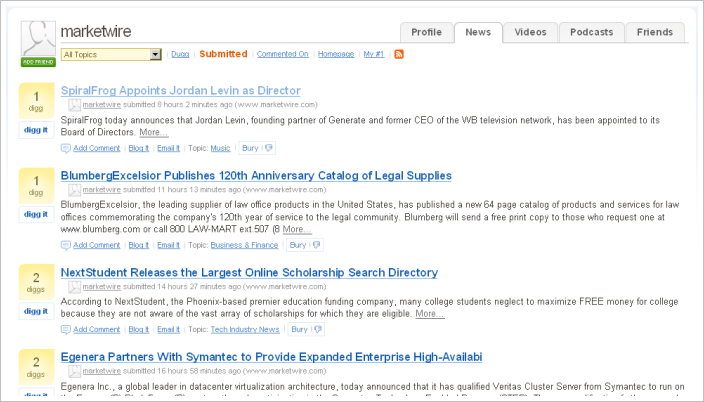Click Blog It for SpiralFrog story
Viewport: 704px width, 402px height.
coord(139,148)
